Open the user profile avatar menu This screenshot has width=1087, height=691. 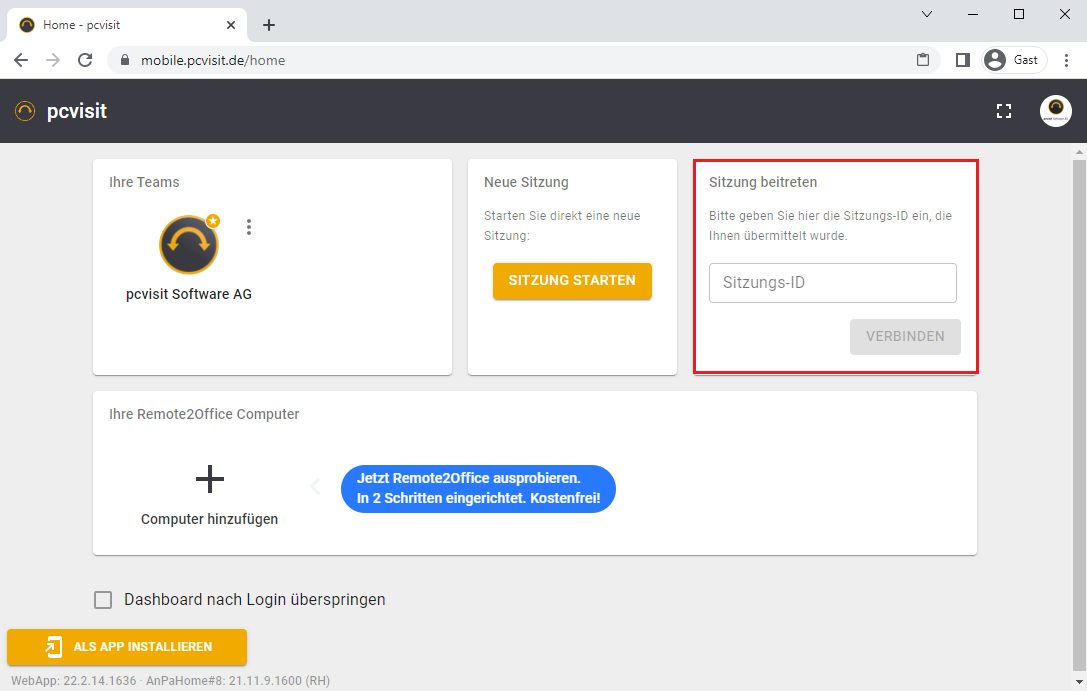coord(1055,111)
